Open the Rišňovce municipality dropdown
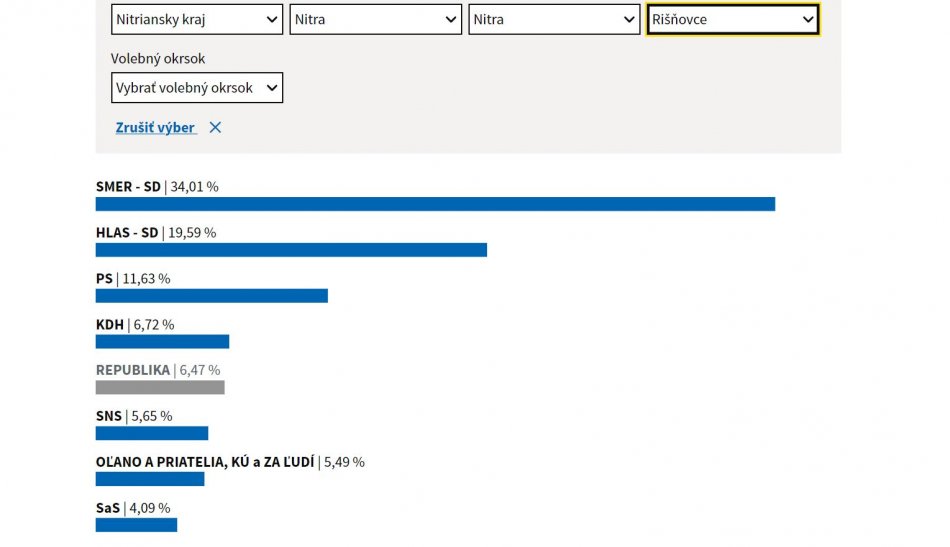 pyautogui.click(x=733, y=19)
